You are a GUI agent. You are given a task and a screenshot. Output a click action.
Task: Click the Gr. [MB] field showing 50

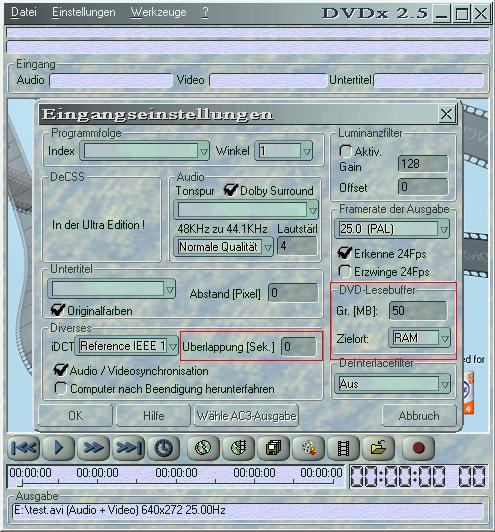click(418, 310)
